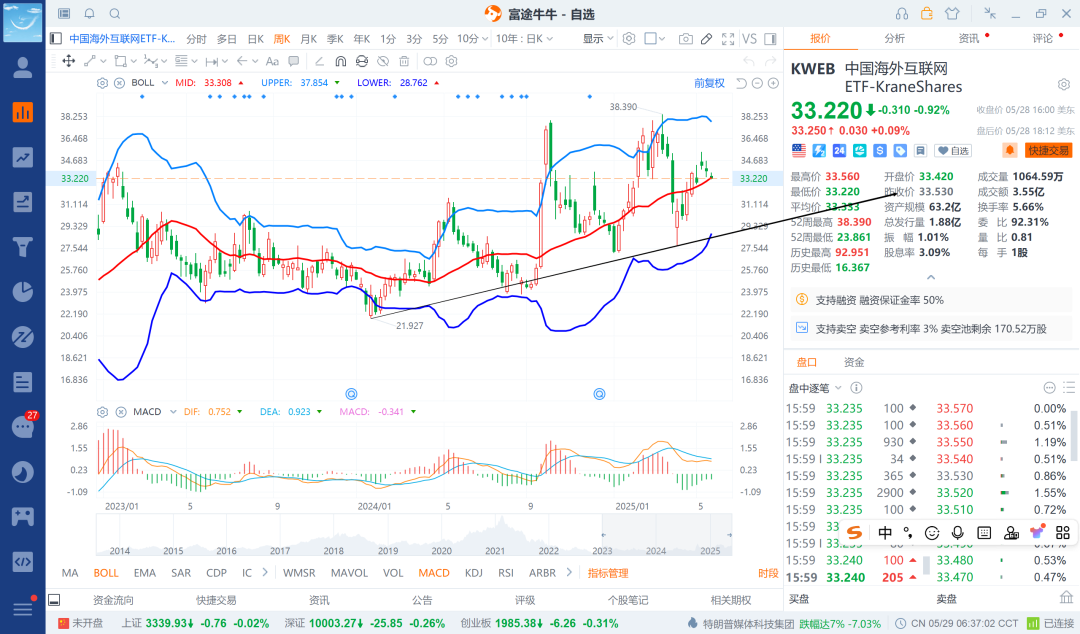Open the filter funnel sidebar icon

[x=23, y=246]
